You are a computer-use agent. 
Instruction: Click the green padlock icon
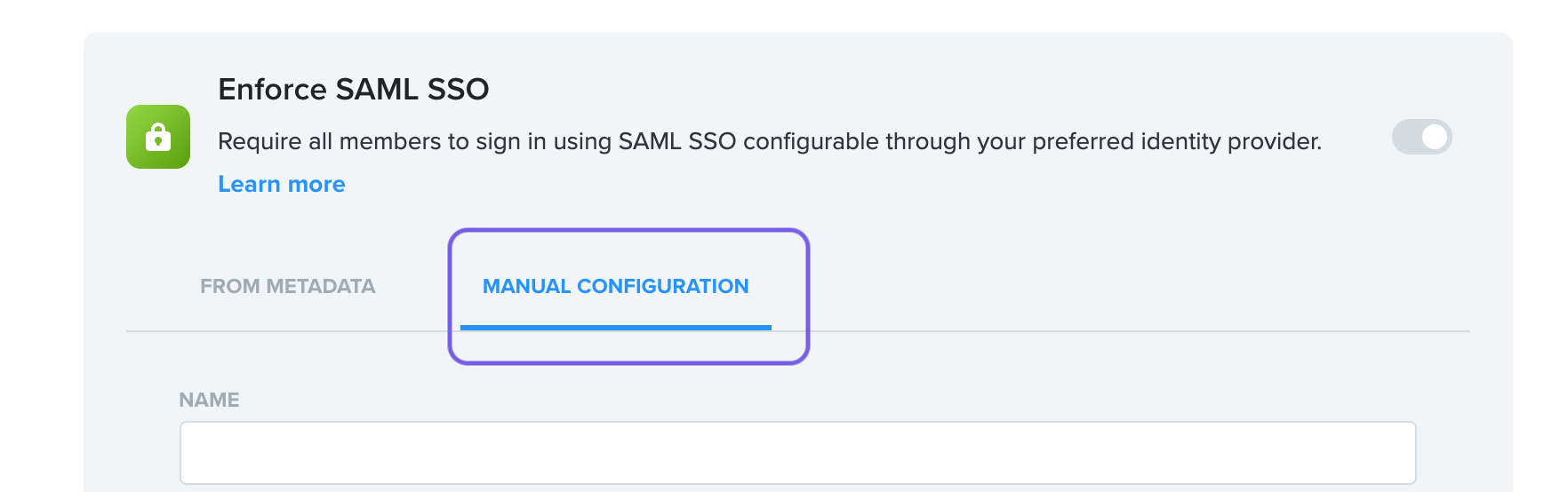(158, 137)
